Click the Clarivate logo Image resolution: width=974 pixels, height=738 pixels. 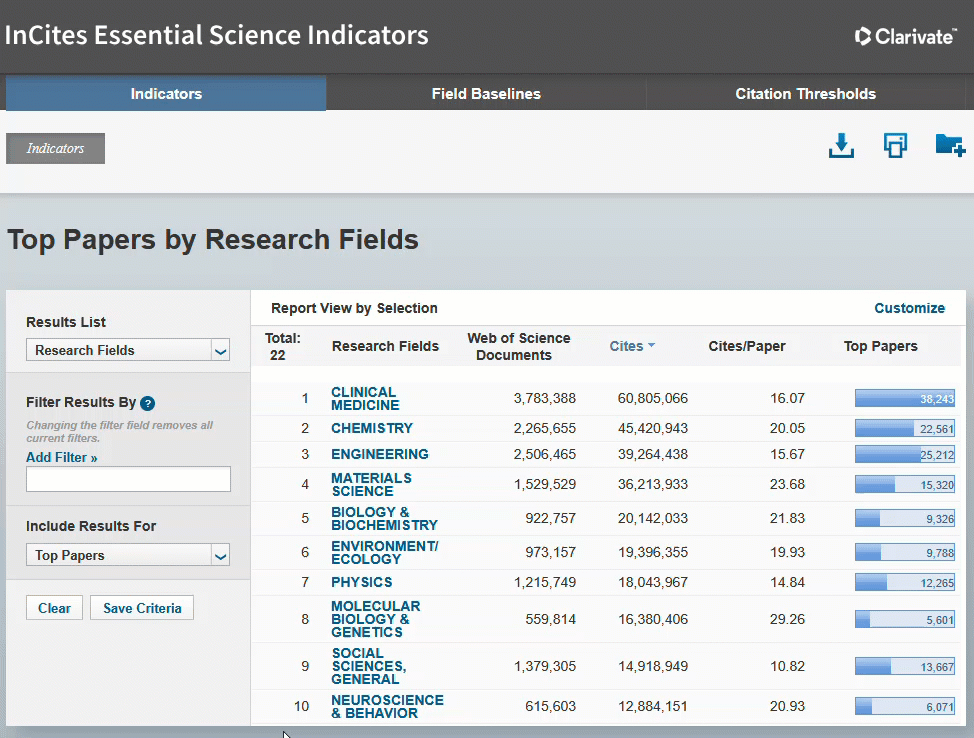click(x=905, y=37)
